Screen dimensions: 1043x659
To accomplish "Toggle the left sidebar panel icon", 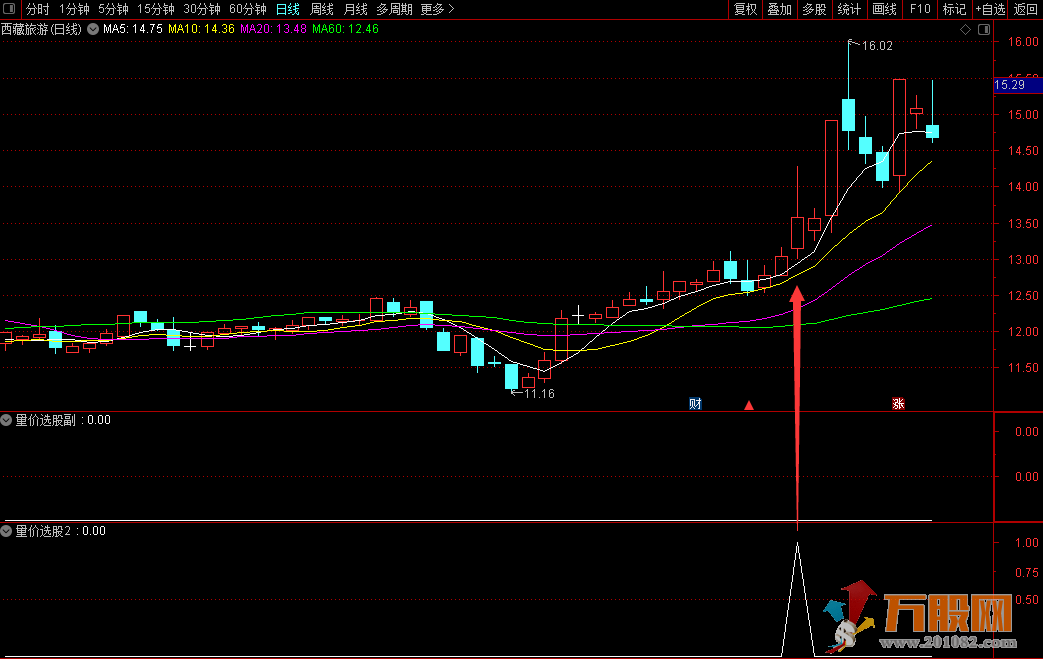I will pos(9,9).
